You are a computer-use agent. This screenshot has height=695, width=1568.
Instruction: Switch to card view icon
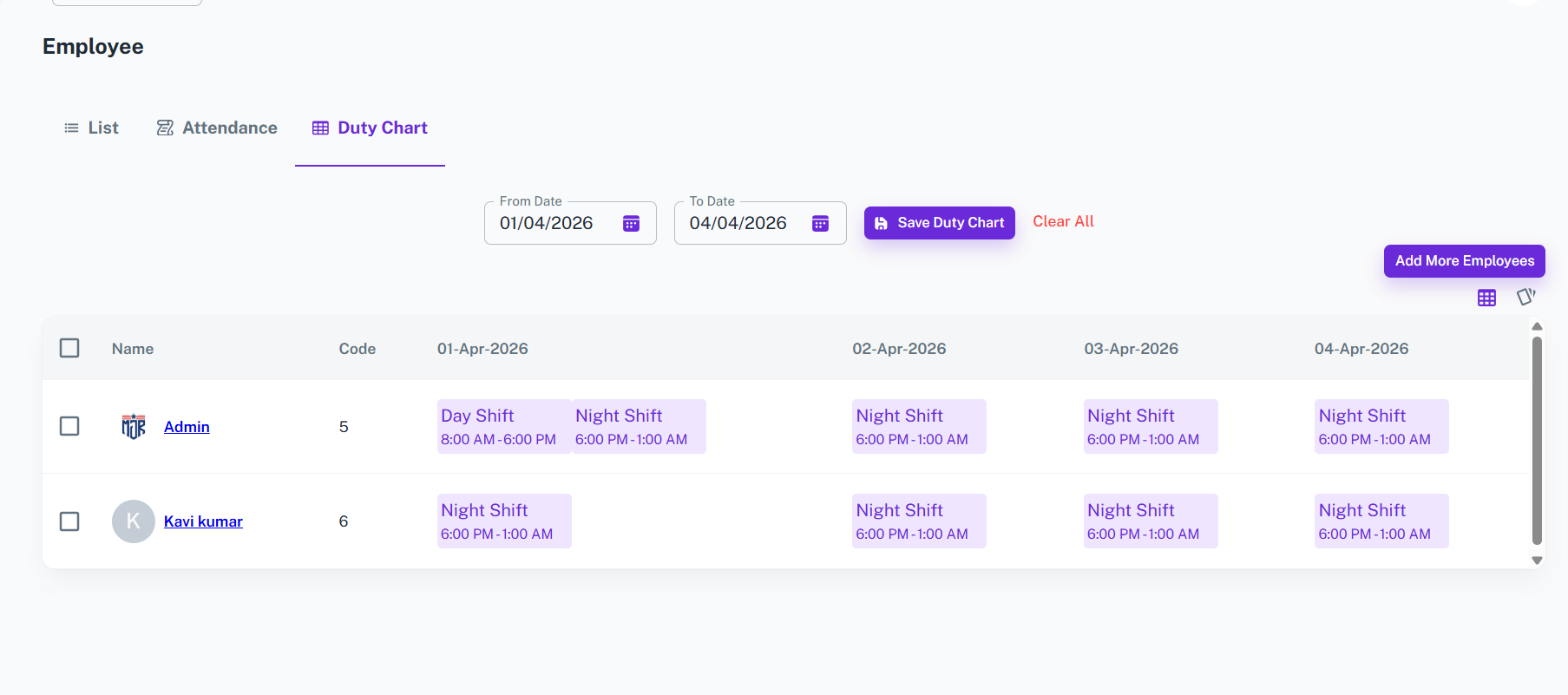pos(1525,298)
